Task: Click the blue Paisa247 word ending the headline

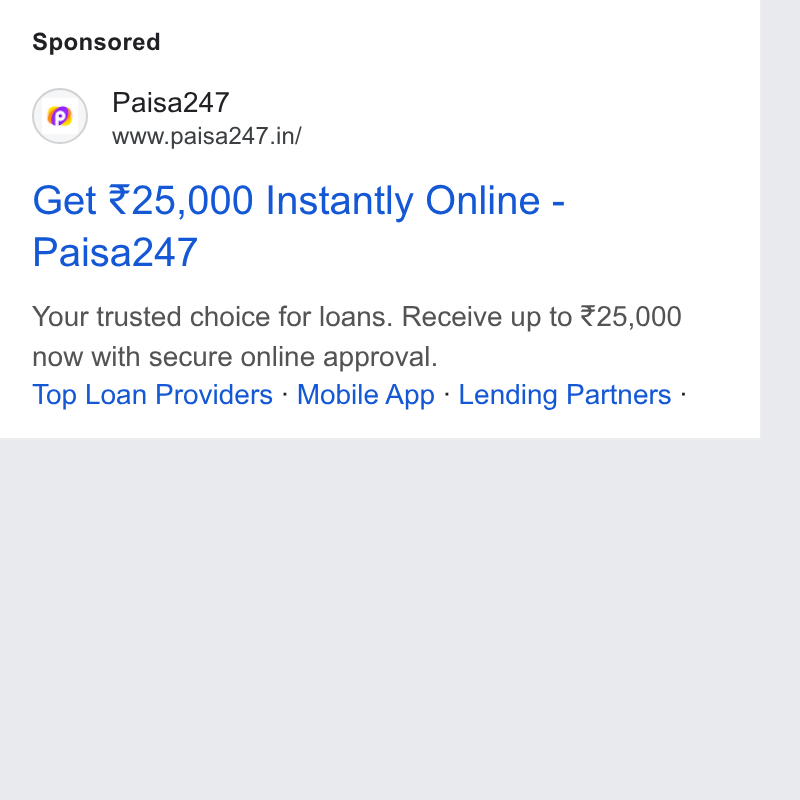Action: [x=115, y=252]
